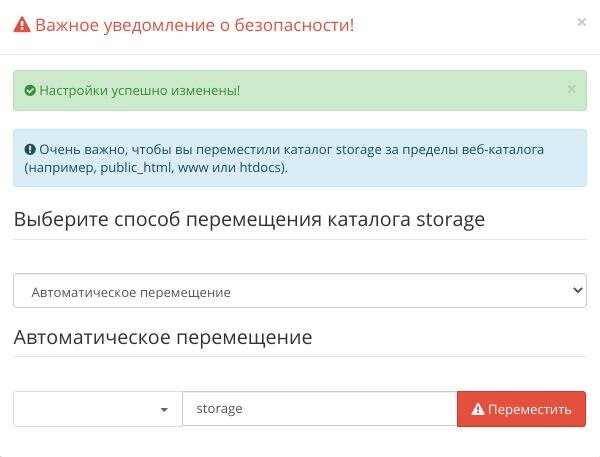Viewport: 600px width, 457px height.
Task: Open the empty path directory dropdown
Action: tap(98, 409)
